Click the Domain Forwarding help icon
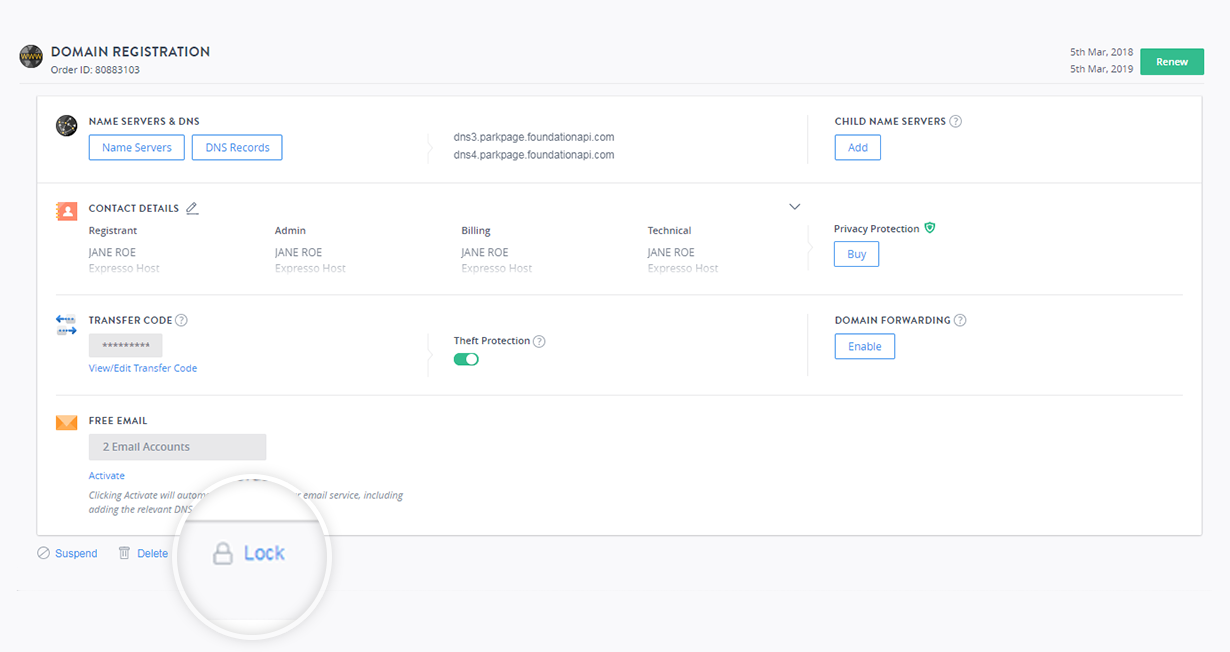The width and height of the screenshot is (1230, 652). [x=960, y=321]
